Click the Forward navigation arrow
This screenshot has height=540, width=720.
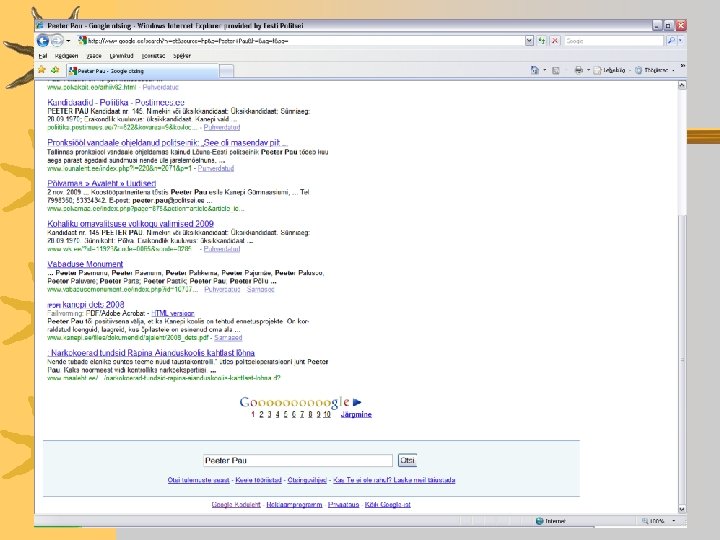(x=56, y=41)
